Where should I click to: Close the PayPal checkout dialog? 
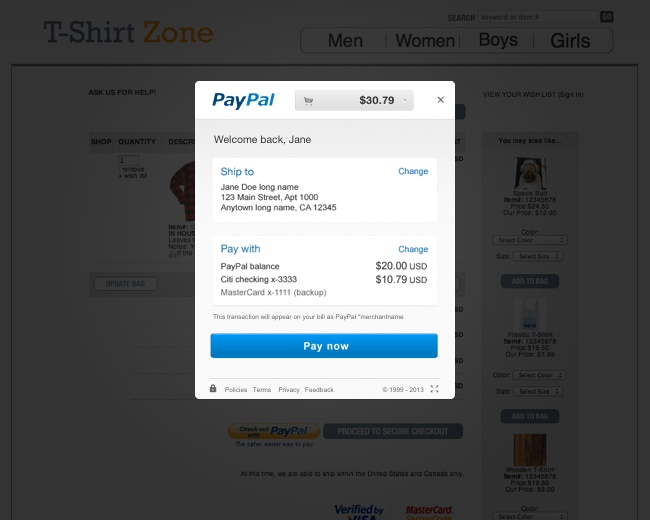(x=441, y=100)
